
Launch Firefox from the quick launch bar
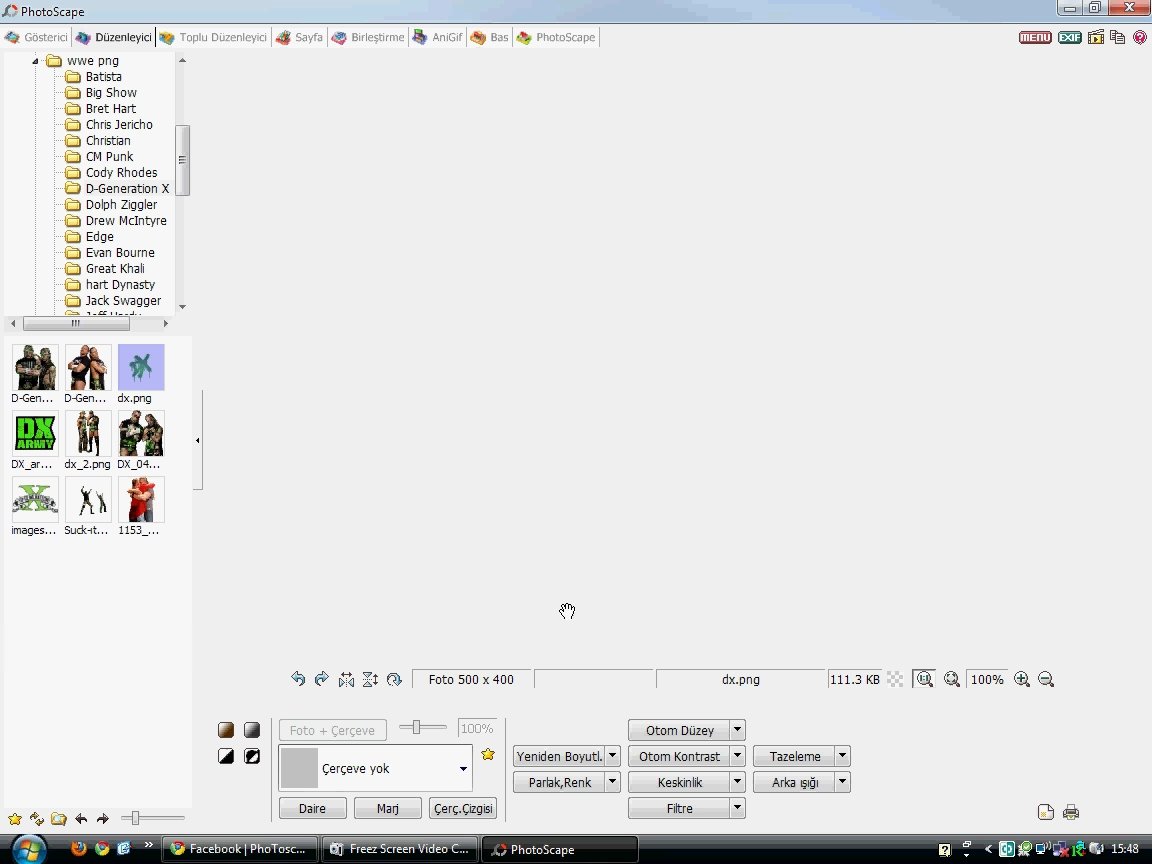coord(79,849)
